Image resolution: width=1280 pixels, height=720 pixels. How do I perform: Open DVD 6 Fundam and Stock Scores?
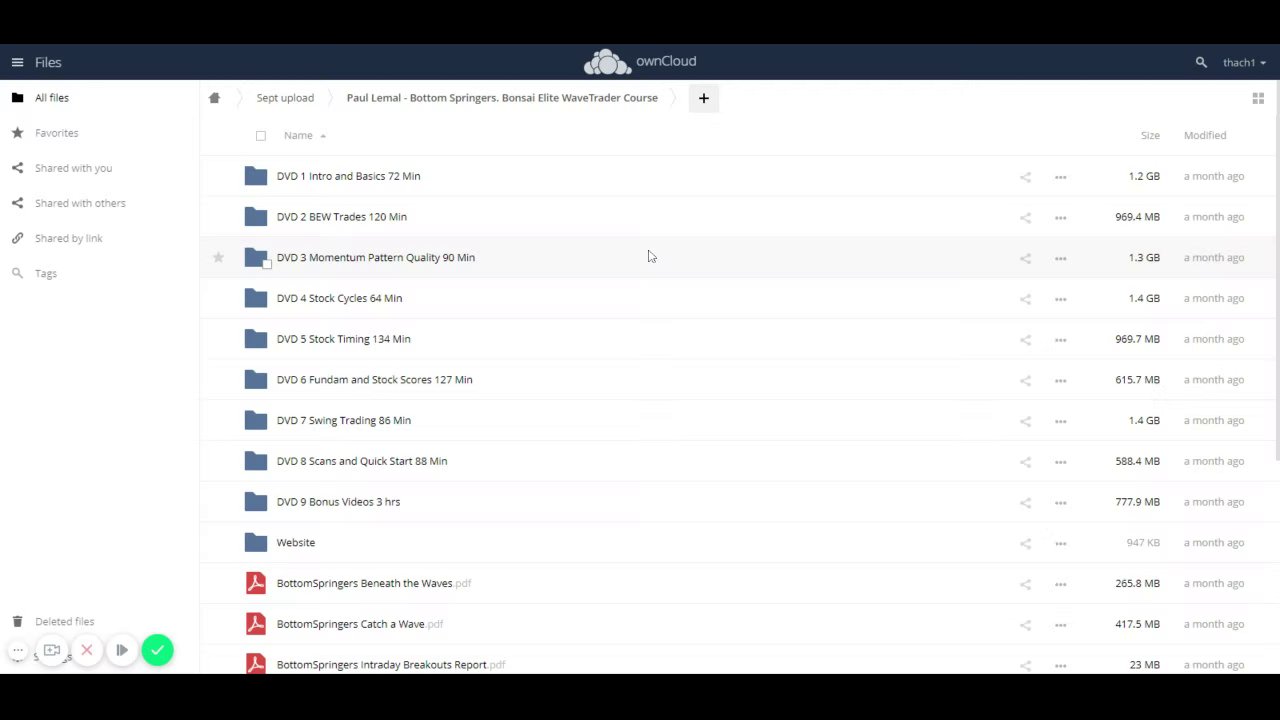click(374, 380)
